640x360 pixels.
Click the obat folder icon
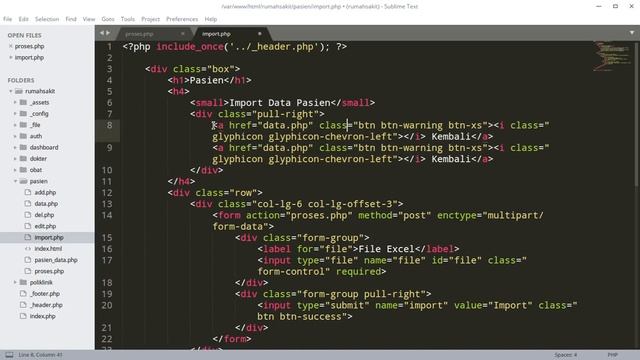point(23,170)
